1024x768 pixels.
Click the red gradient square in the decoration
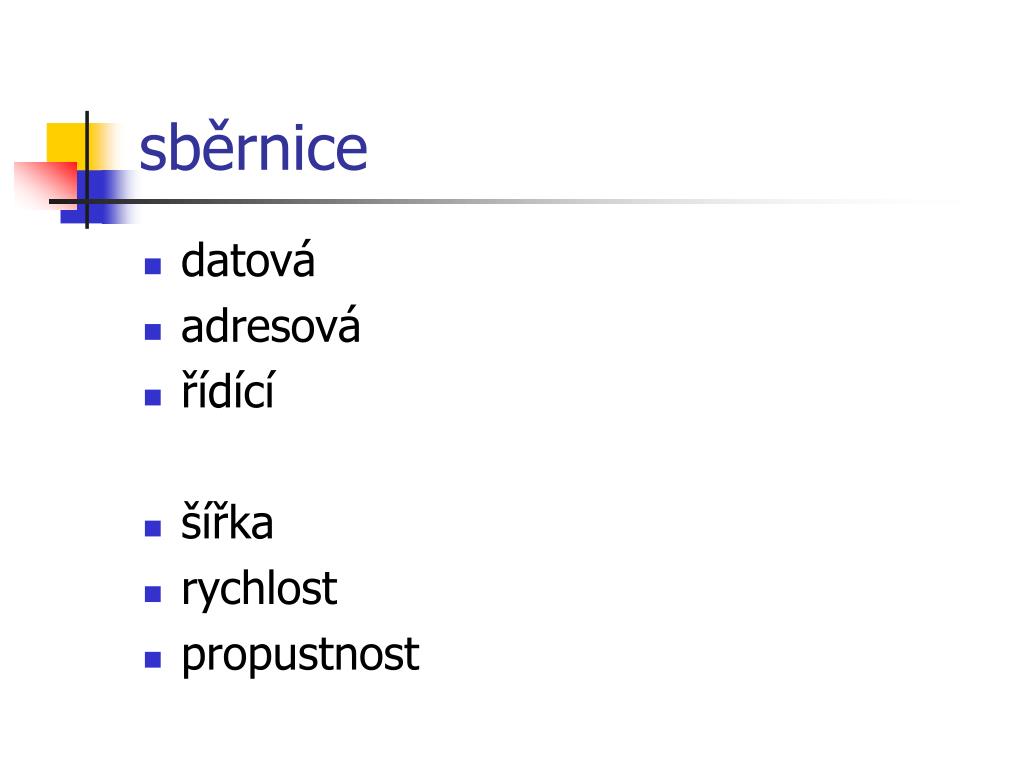click(x=44, y=183)
